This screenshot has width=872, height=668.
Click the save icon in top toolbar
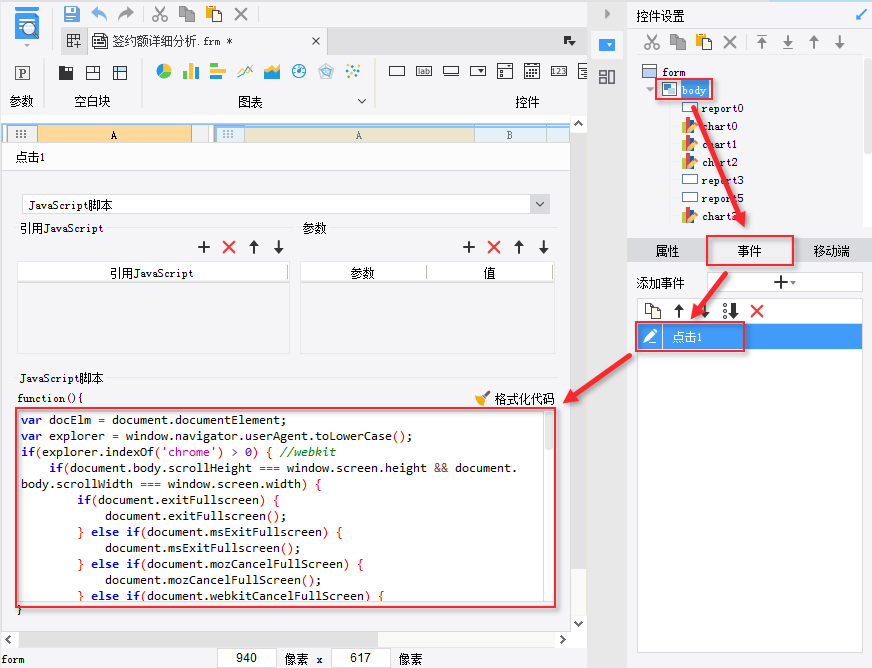click(x=71, y=14)
